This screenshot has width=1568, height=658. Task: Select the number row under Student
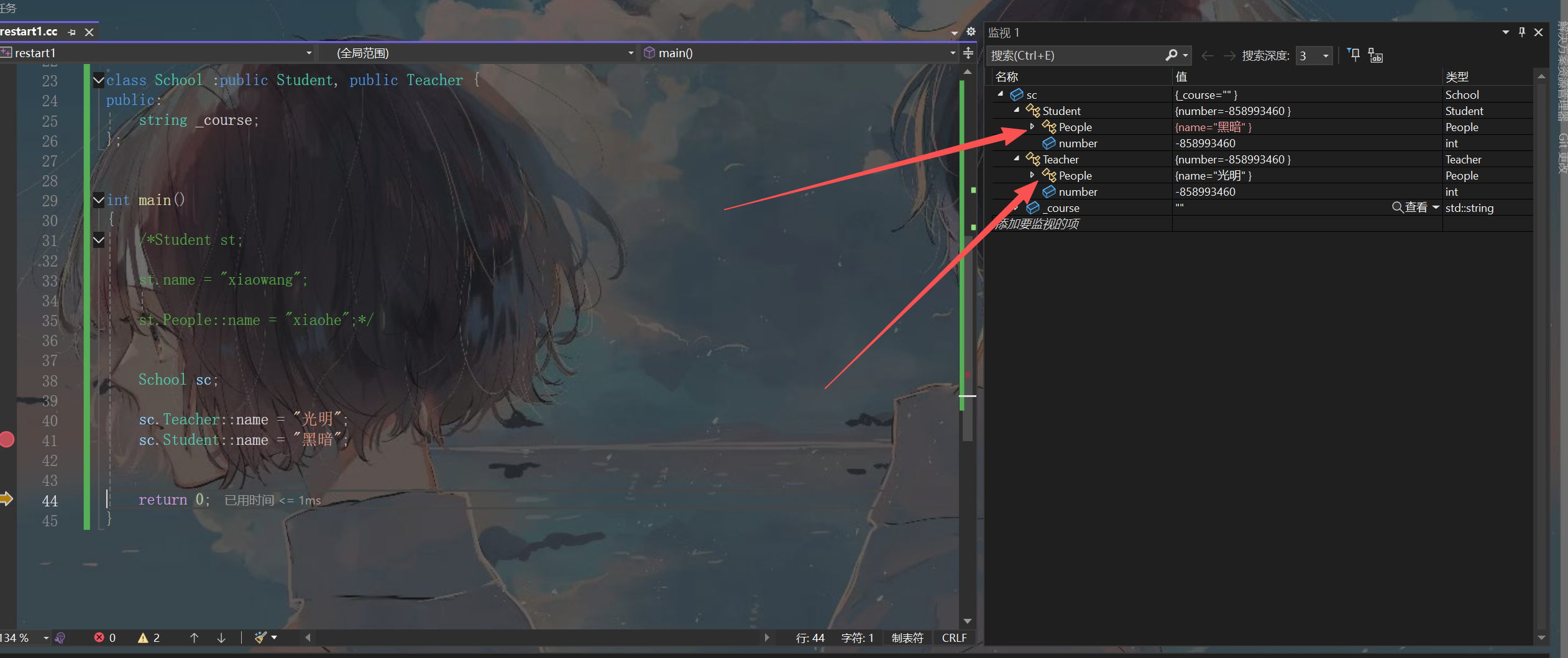1262,143
